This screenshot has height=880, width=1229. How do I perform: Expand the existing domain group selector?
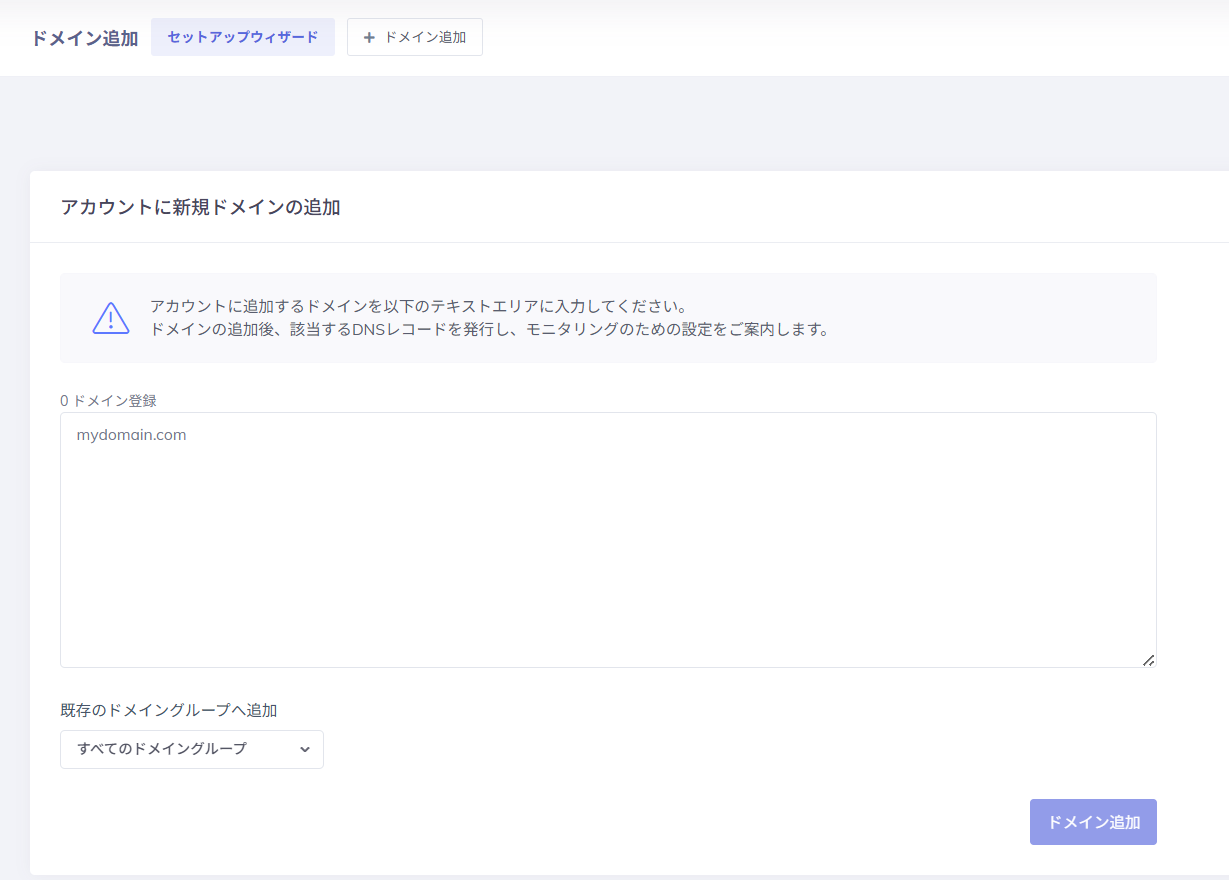[192, 749]
